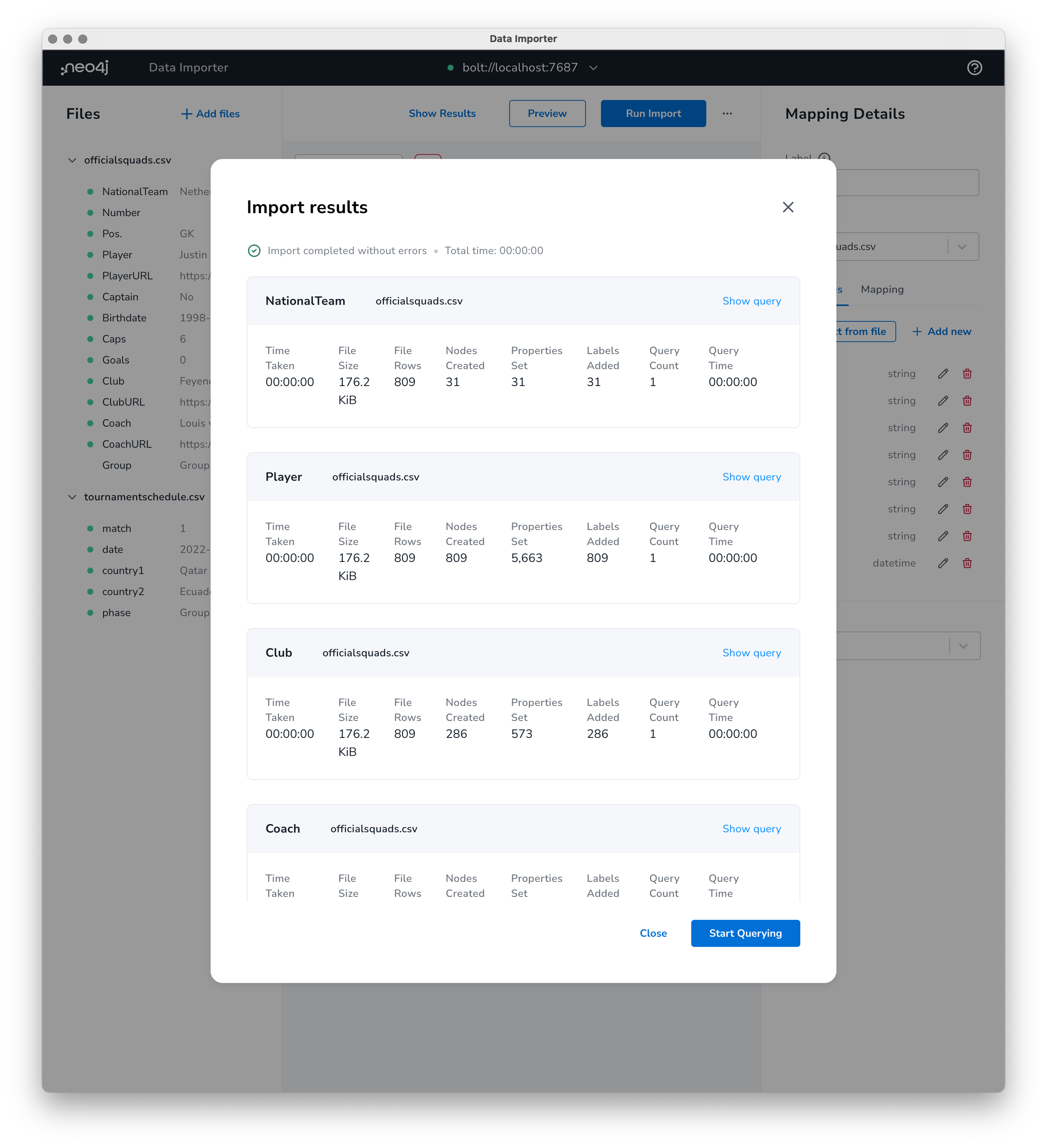The image size is (1047, 1148).
Task: Show query for Club
Action: [x=751, y=653]
